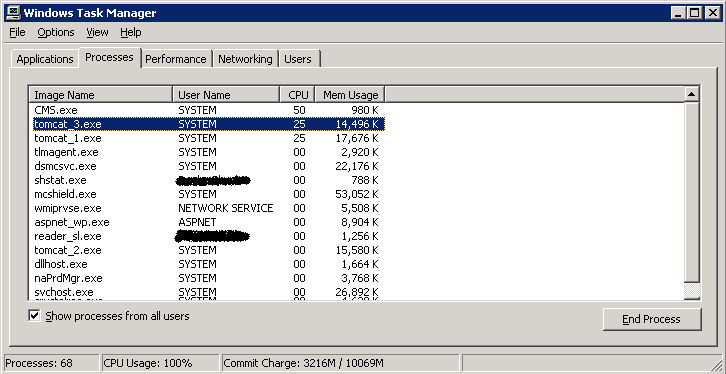Select the dllhost.exe process
Screen dimensions: 726x374
(x=208, y=264)
